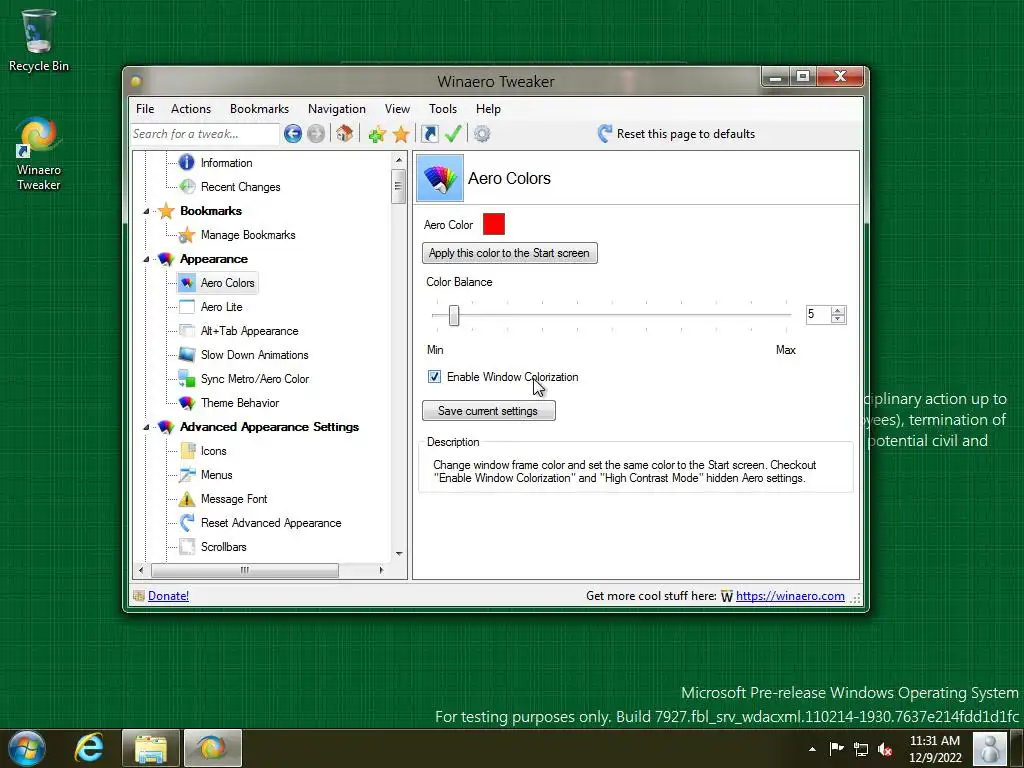Select the Bookmarks category label
Image resolution: width=1024 pixels, height=768 pixels.
(x=210, y=211)
